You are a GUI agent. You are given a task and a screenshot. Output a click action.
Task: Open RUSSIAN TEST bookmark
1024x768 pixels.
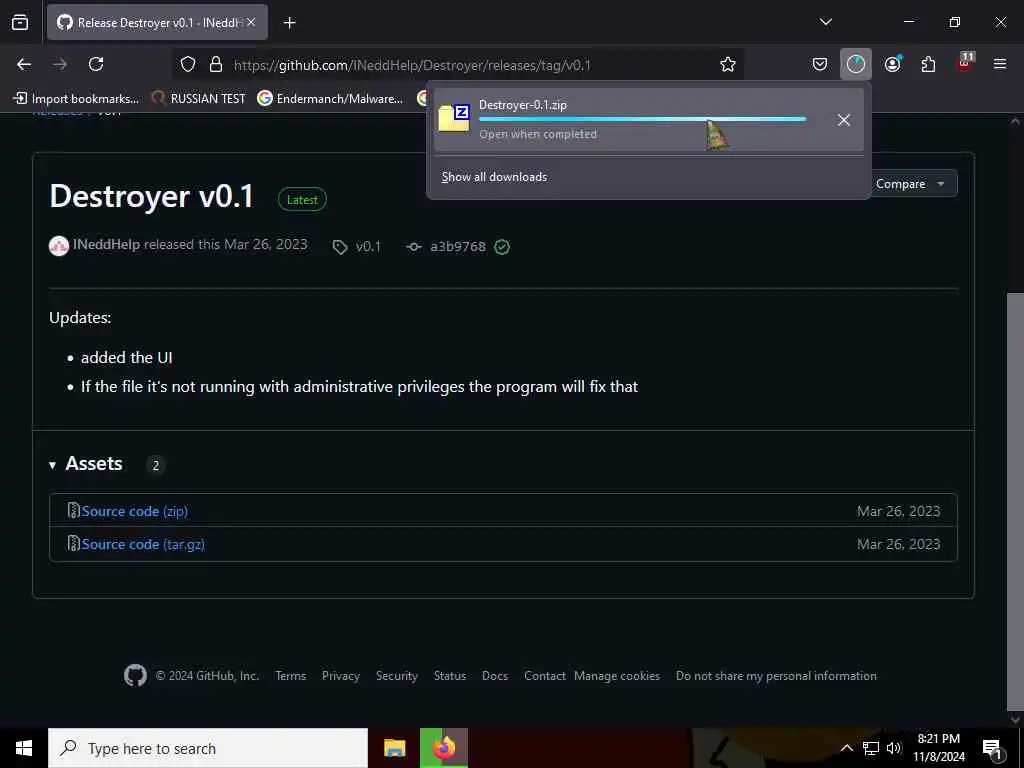tap(199, 99)
